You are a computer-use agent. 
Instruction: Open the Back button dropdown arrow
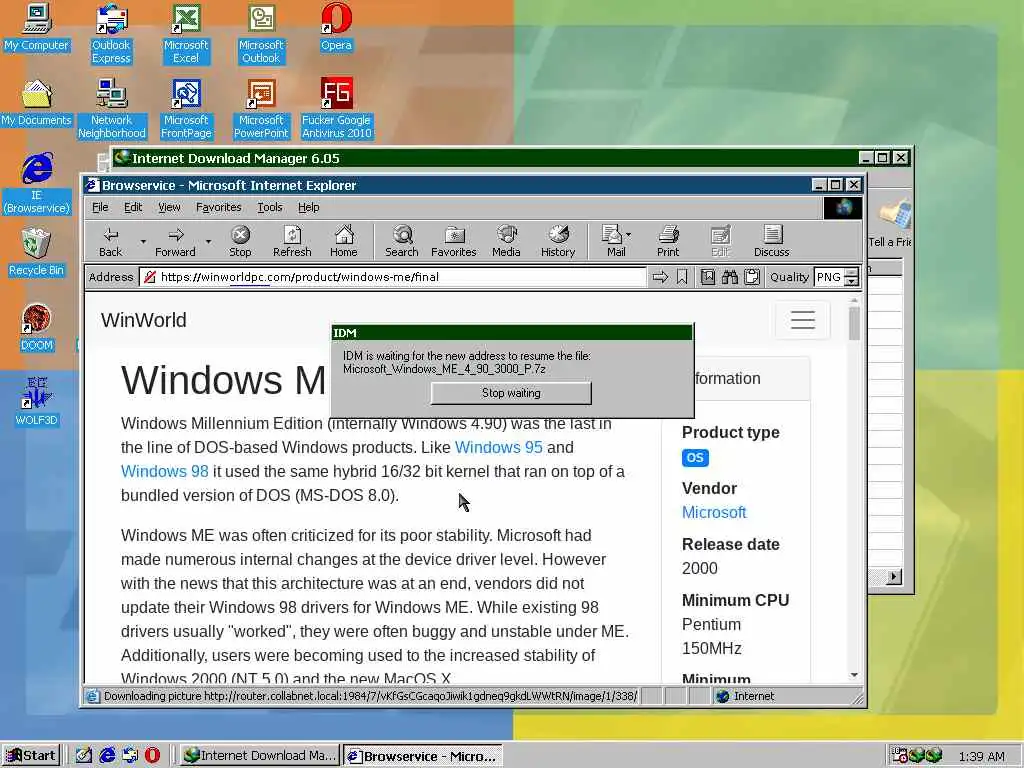click(x=142, y=242)
